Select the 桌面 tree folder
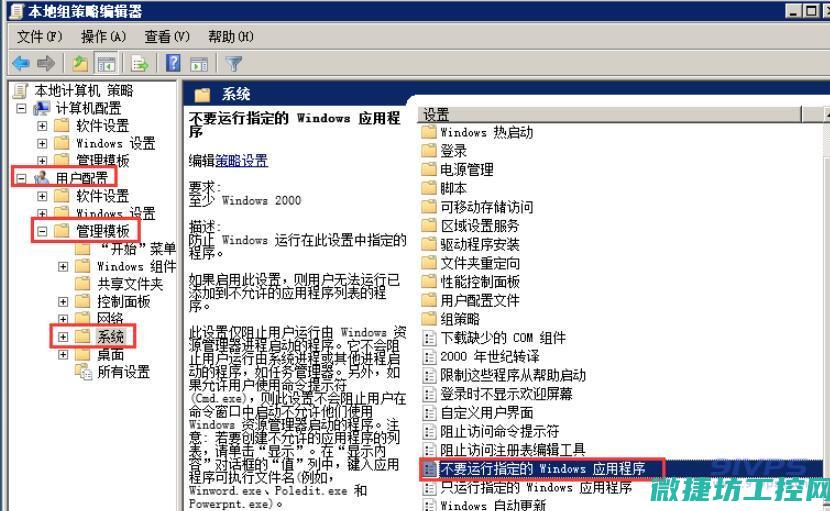This screenshot has width=830, height=511. [110, 354]
